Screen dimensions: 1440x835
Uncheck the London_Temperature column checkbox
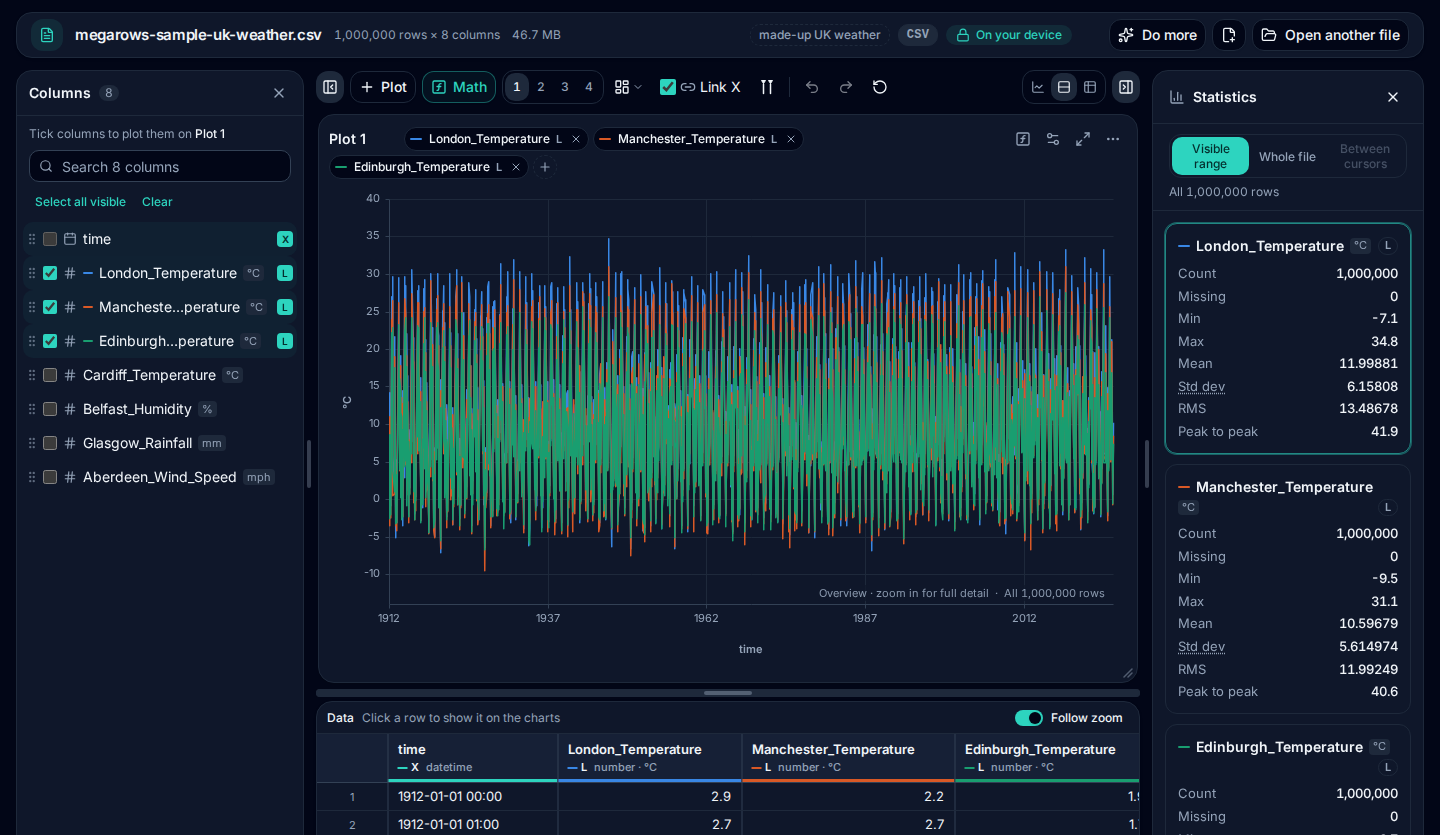(x=50, y=273)
